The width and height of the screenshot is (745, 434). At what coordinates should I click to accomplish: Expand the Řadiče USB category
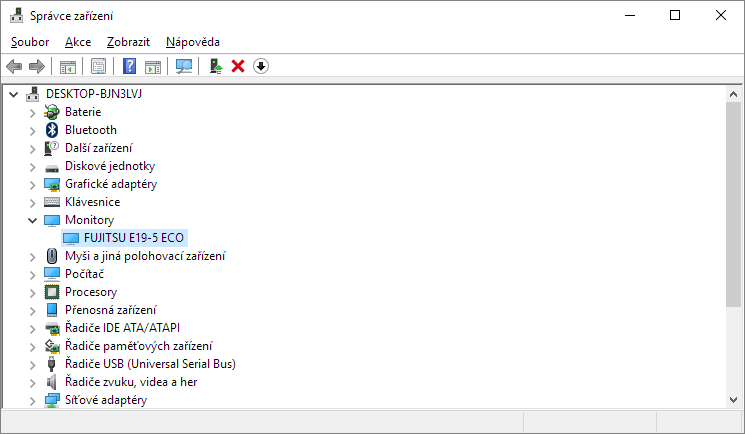[x=32, y=365]
